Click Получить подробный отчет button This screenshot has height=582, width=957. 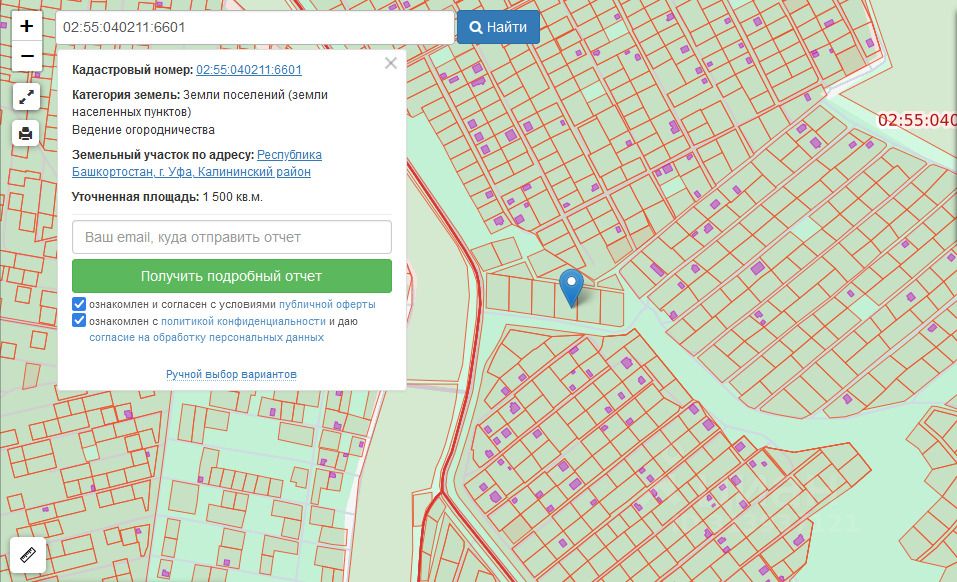[x=232, y=276]
